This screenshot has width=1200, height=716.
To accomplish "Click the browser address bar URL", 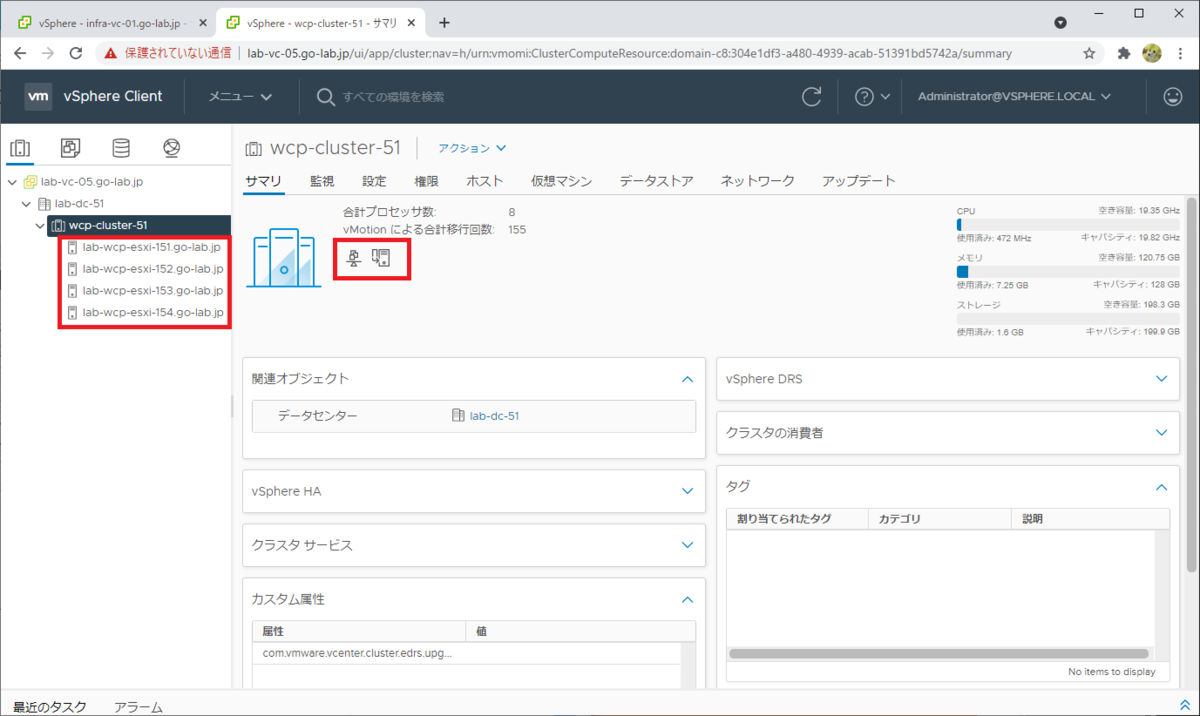I will tap(629, 53).
